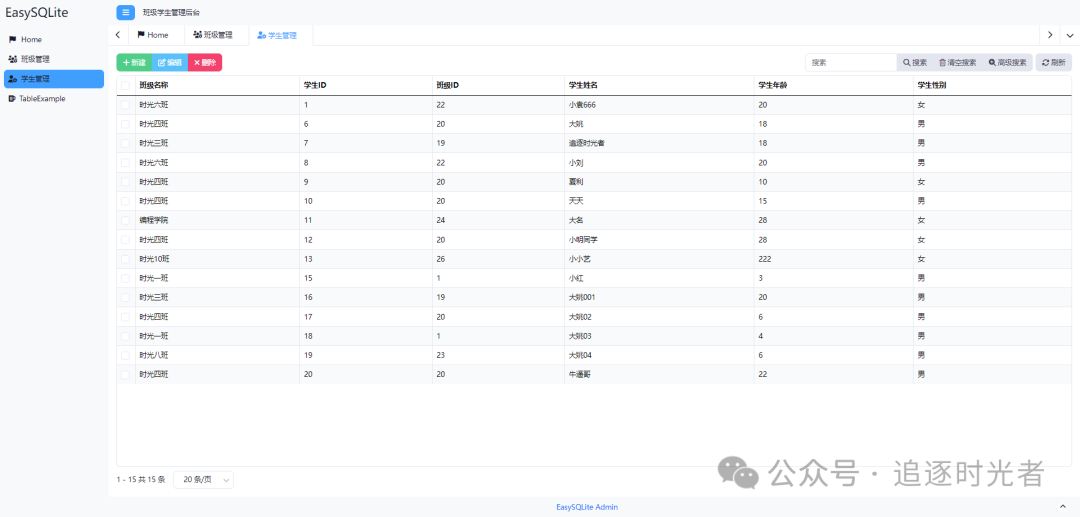Screen dimensions: 1080x517
Task: Click into the 搜索 search input field
Action: 851,62
